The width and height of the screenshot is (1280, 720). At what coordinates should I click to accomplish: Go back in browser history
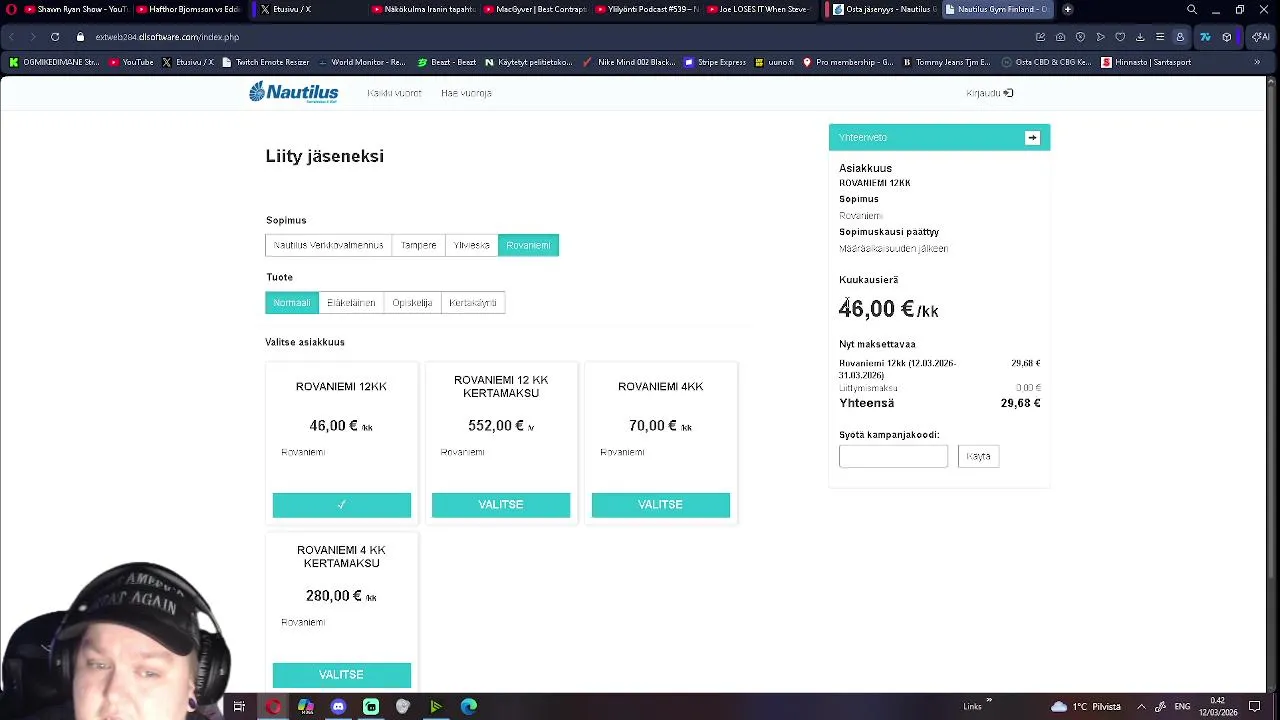[x=12, y=37]
